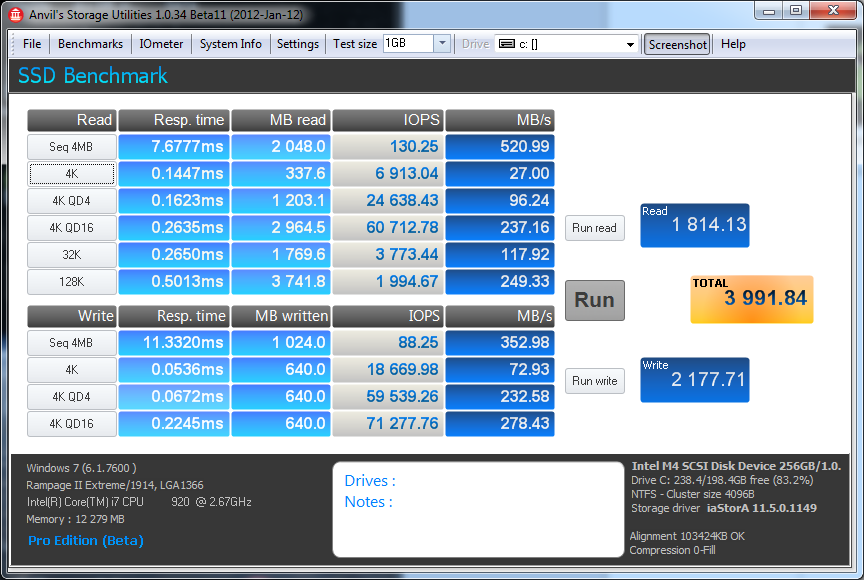Click the 59 539.26 IOPS write value

pyautogui.click(x=388, y=397)
